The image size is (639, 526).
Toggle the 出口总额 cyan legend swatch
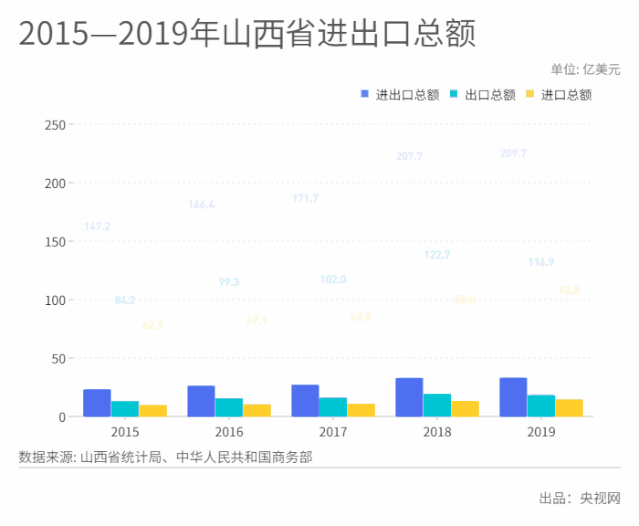point(454,94)
